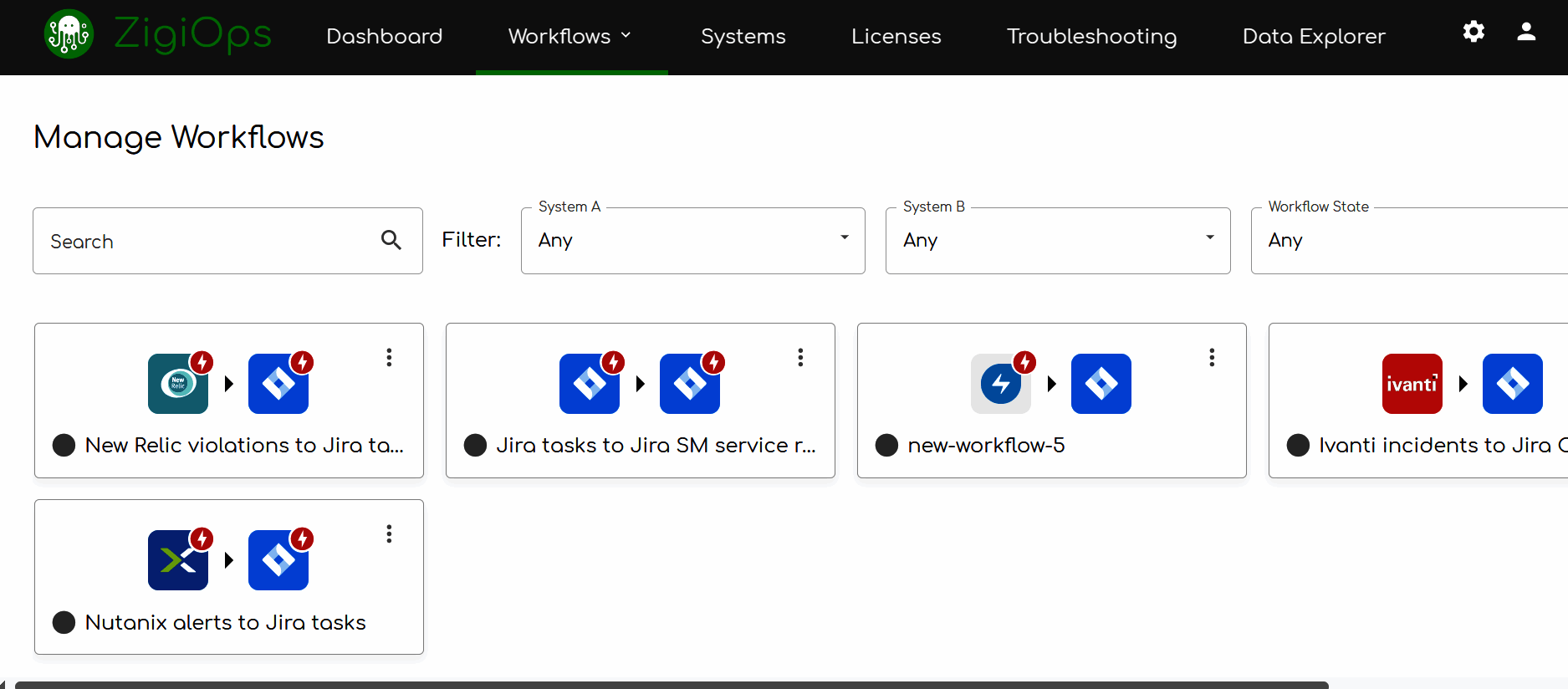Image resolution: width=1568 pixels, height=689 pixels.
Task: Toggle status dot of new-workflow-5
Action: point(886,446)
